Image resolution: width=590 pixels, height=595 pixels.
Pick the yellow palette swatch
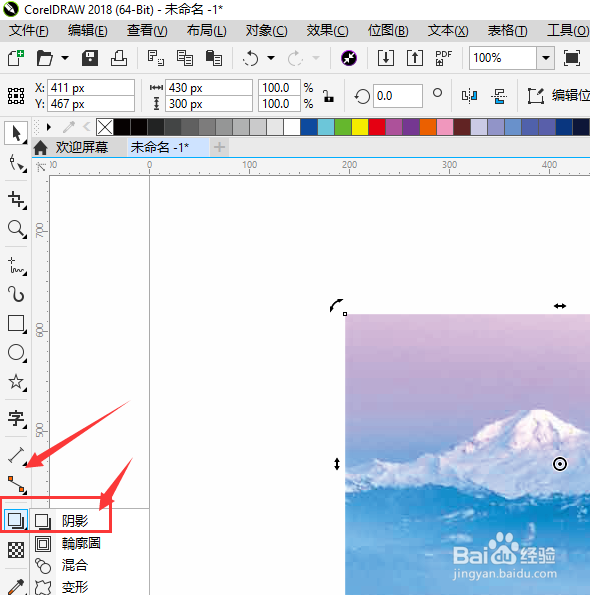pos(360,127)
